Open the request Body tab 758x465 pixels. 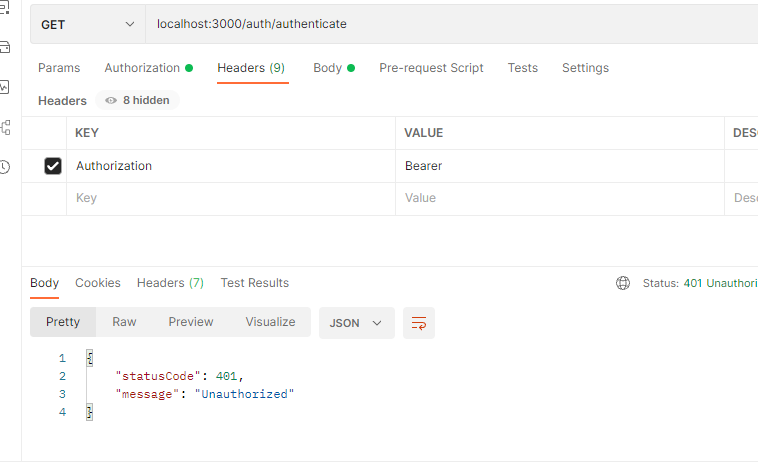(334, 68)
